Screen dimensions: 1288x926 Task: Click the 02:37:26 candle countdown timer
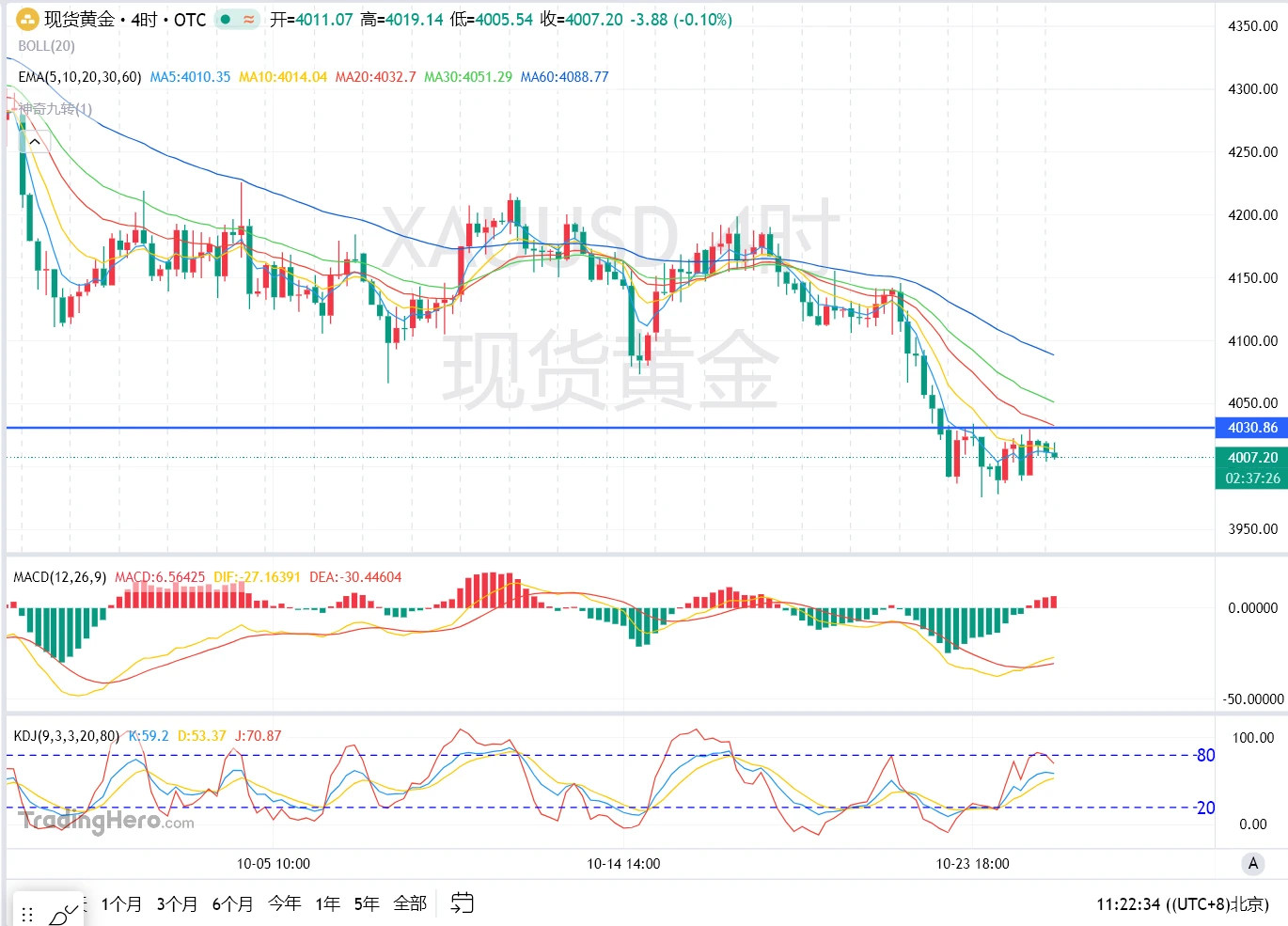pos(1252,479)
